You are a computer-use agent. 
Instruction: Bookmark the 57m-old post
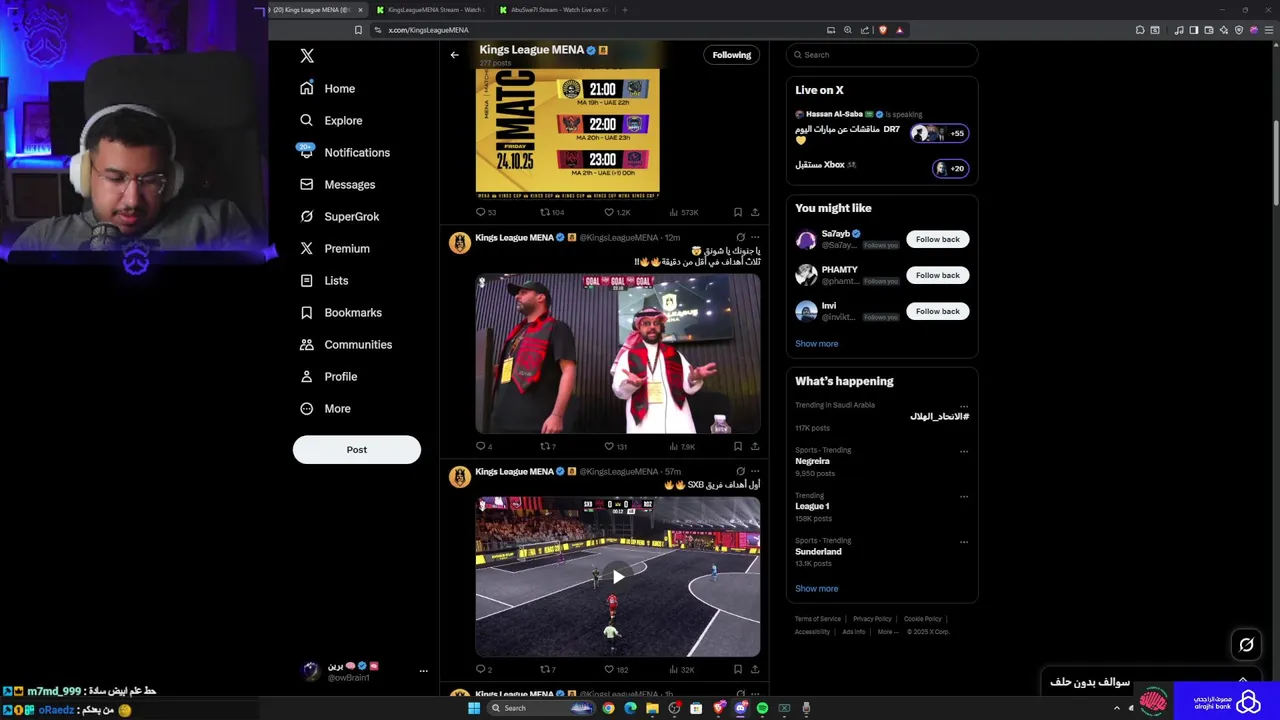point(738,669)
